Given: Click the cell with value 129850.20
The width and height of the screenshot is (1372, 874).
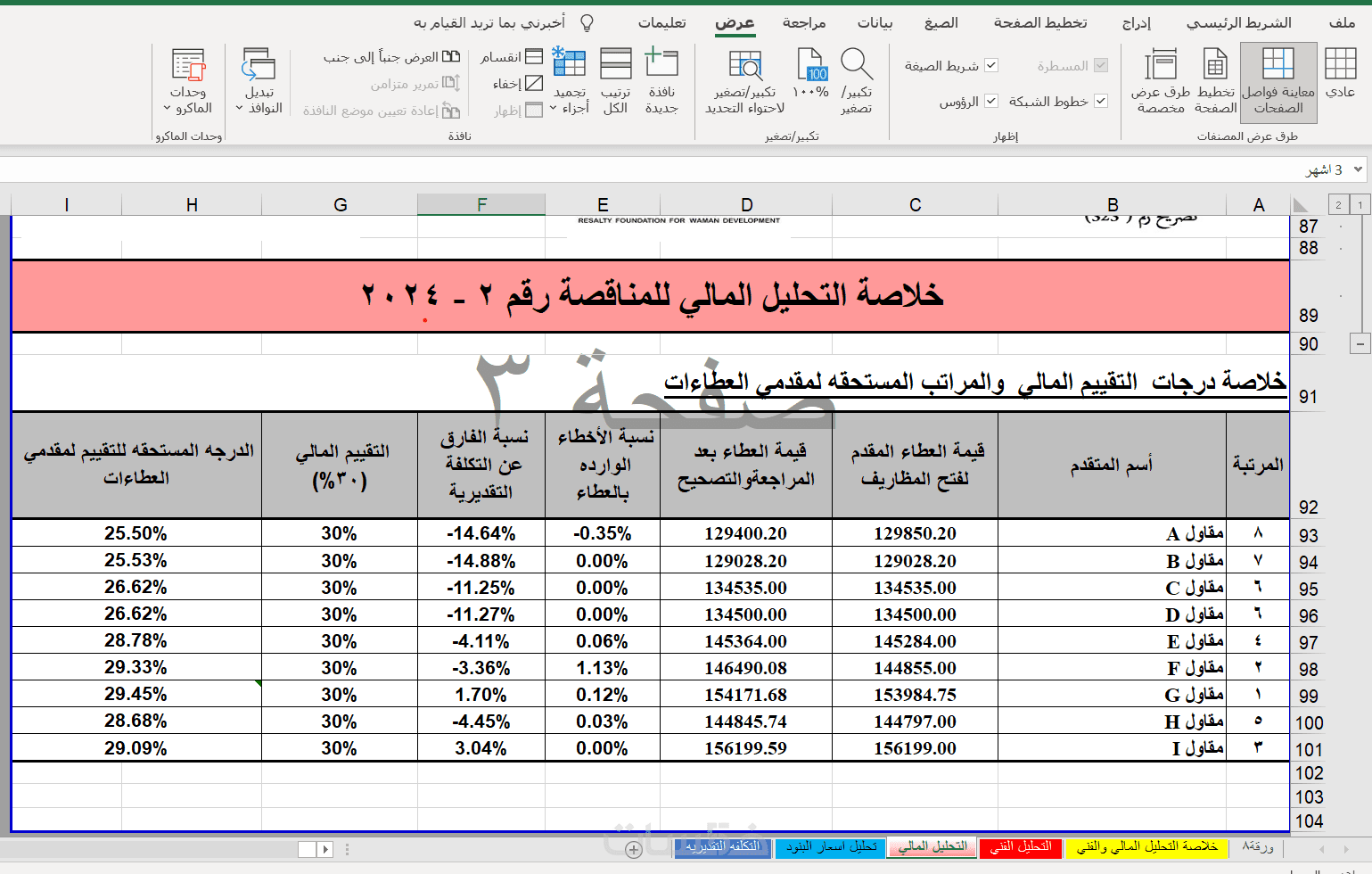Looking at the screenshot, I should (915, 533).
